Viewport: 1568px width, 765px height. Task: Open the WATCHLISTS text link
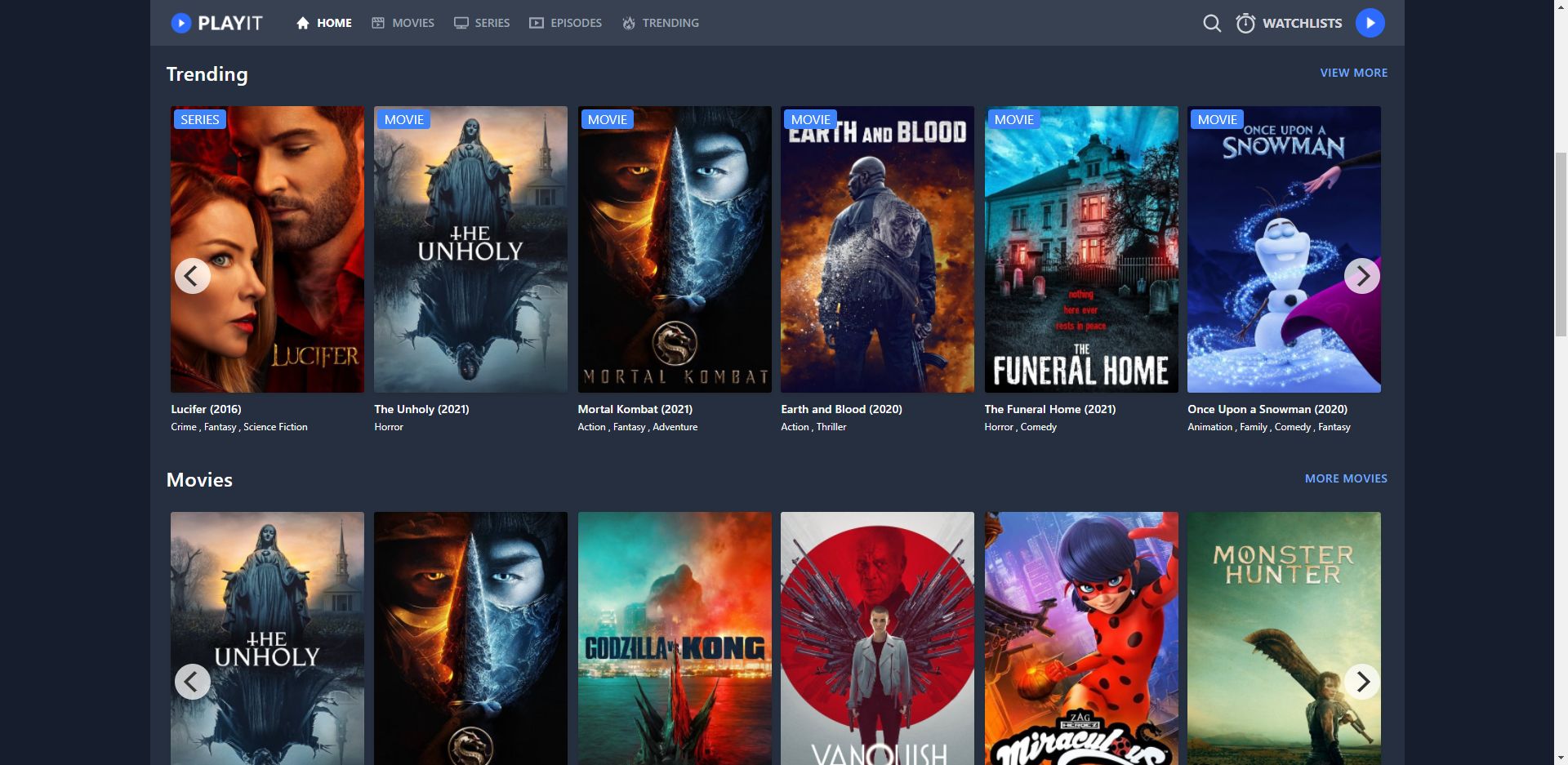click(x=1303, y=23)
